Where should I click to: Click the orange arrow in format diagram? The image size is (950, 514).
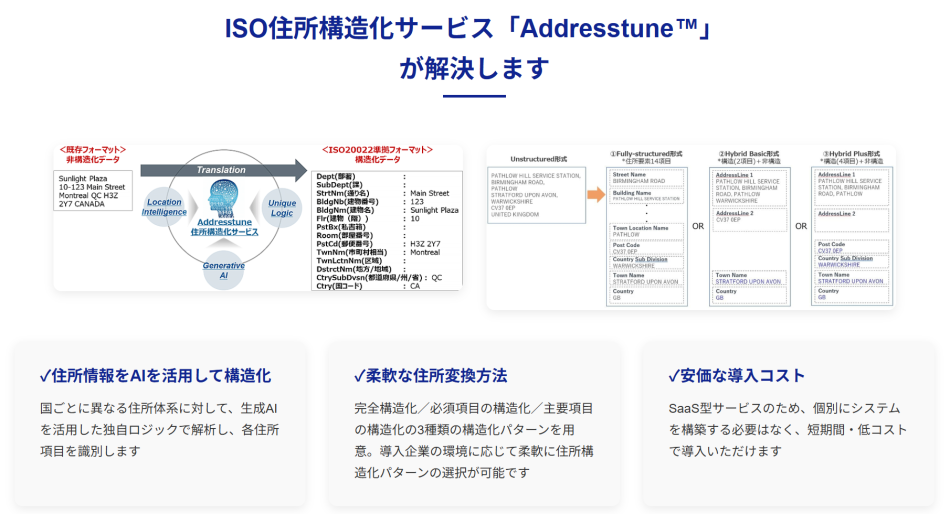point(596,195)
